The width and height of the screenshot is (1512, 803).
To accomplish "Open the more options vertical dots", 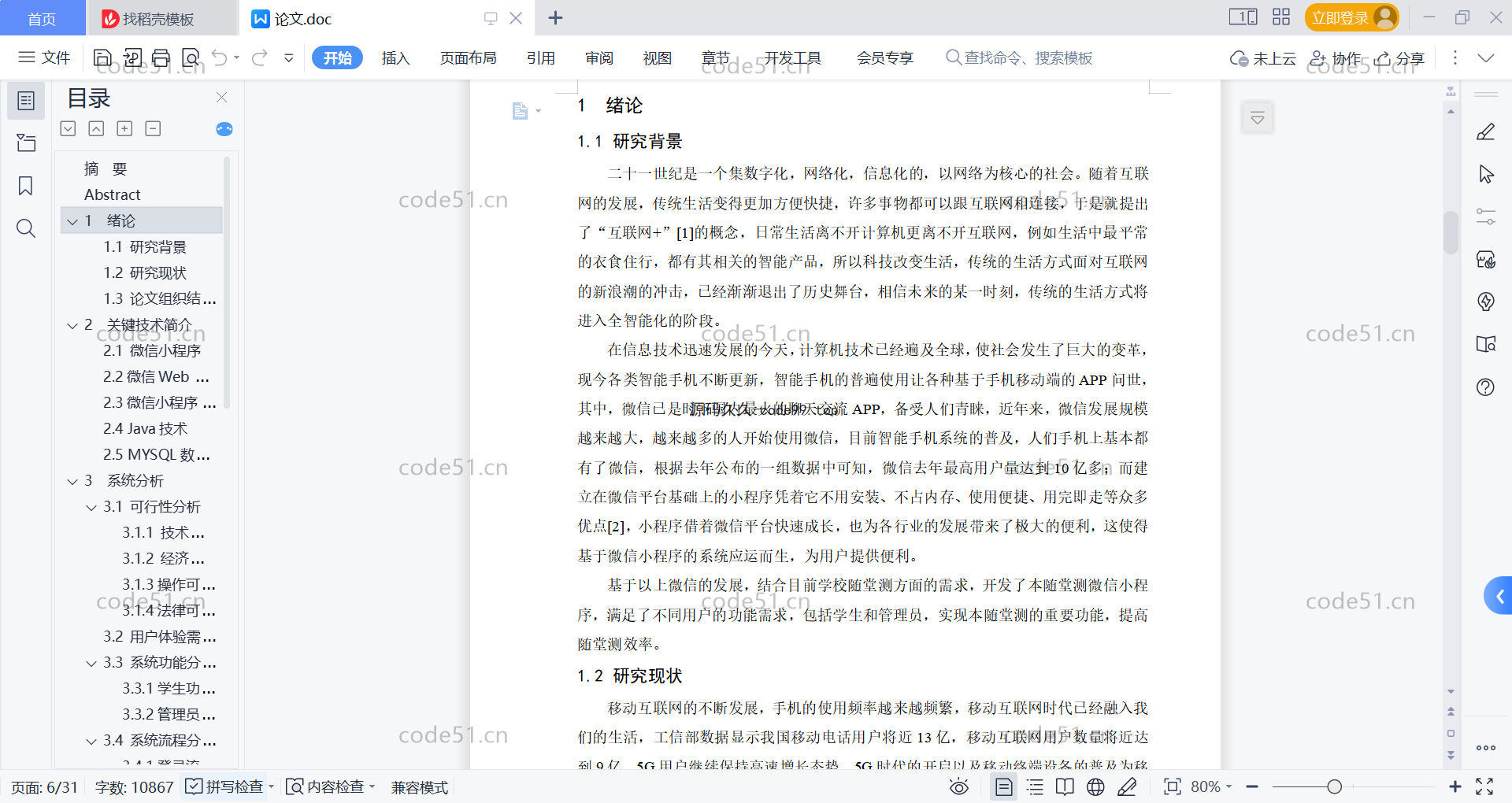I will pos(1455,57).
